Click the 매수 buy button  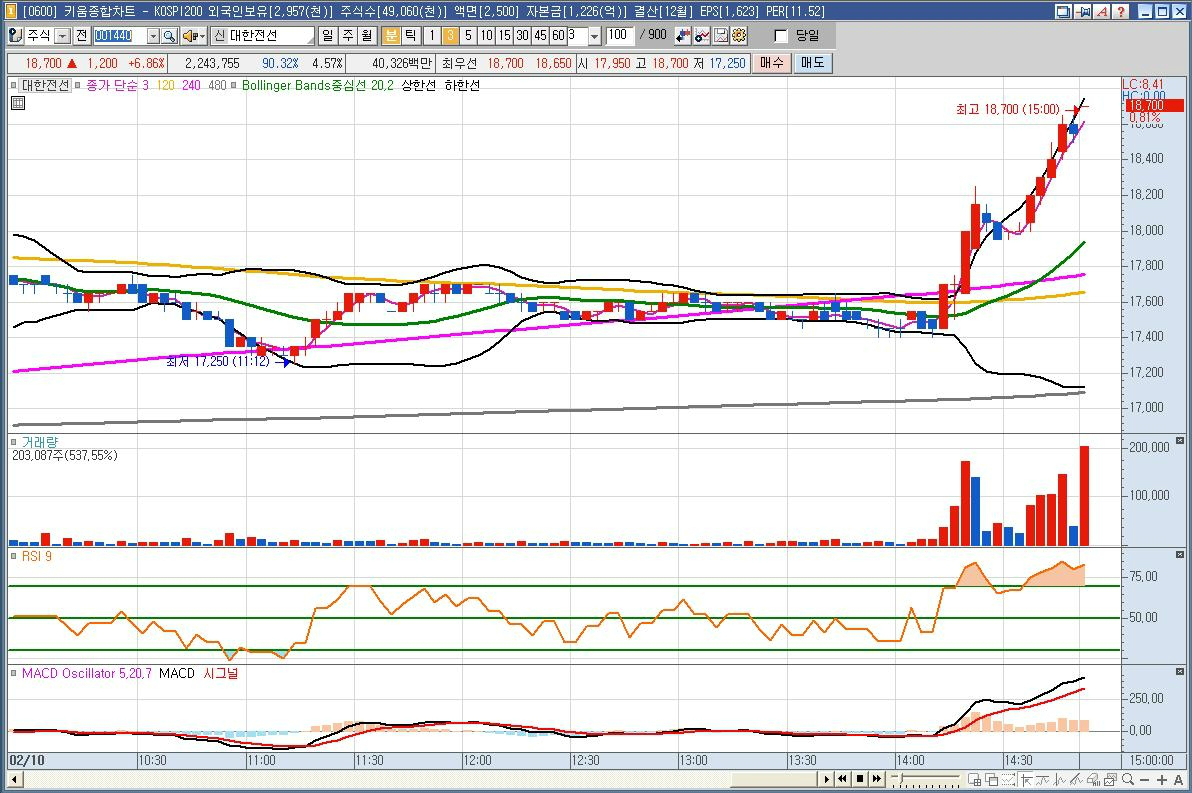pyautogui.click(x=772, y=63)
